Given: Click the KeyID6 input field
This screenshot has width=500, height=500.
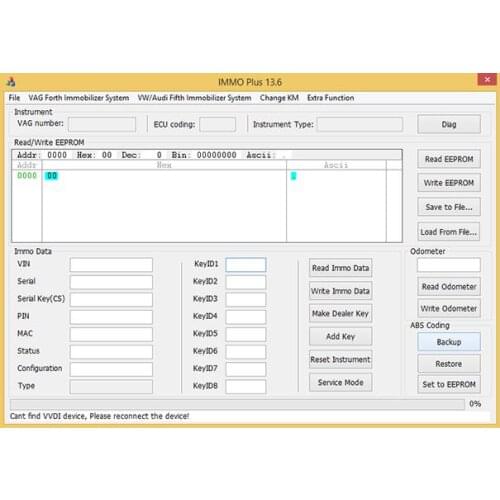Looking at the screenshot, I should pos(246,352).
